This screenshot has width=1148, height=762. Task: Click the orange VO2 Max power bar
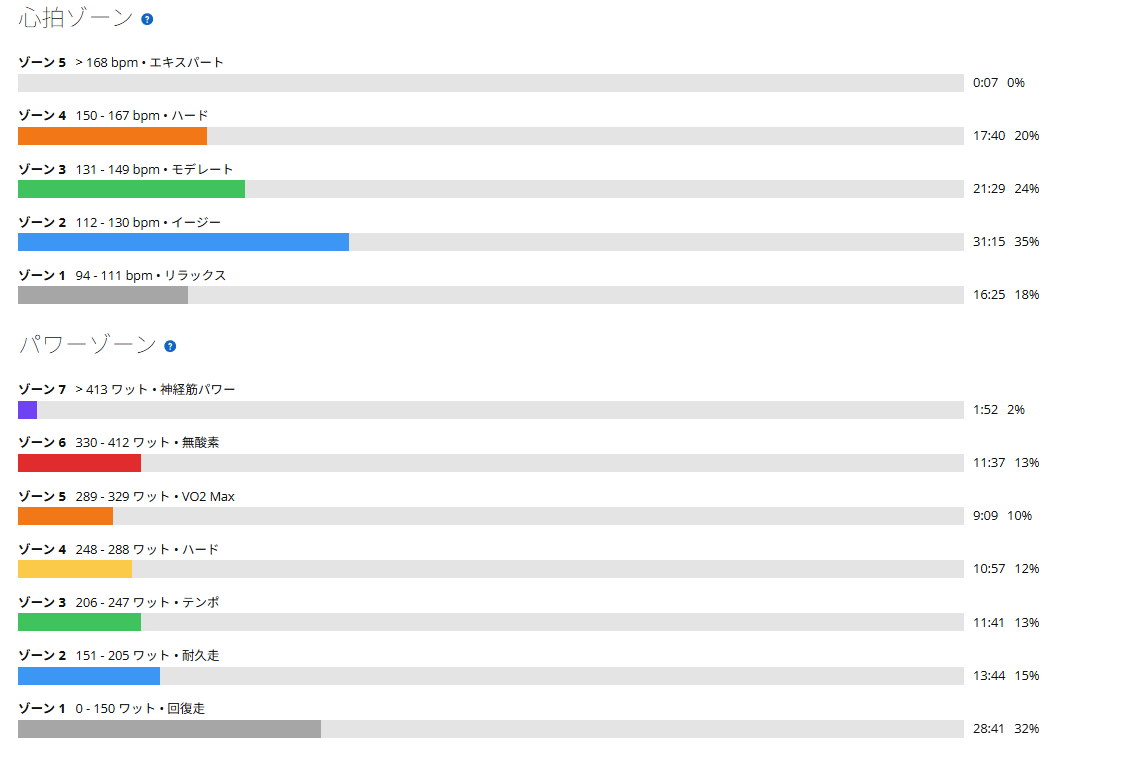click(x=65, y=516)
